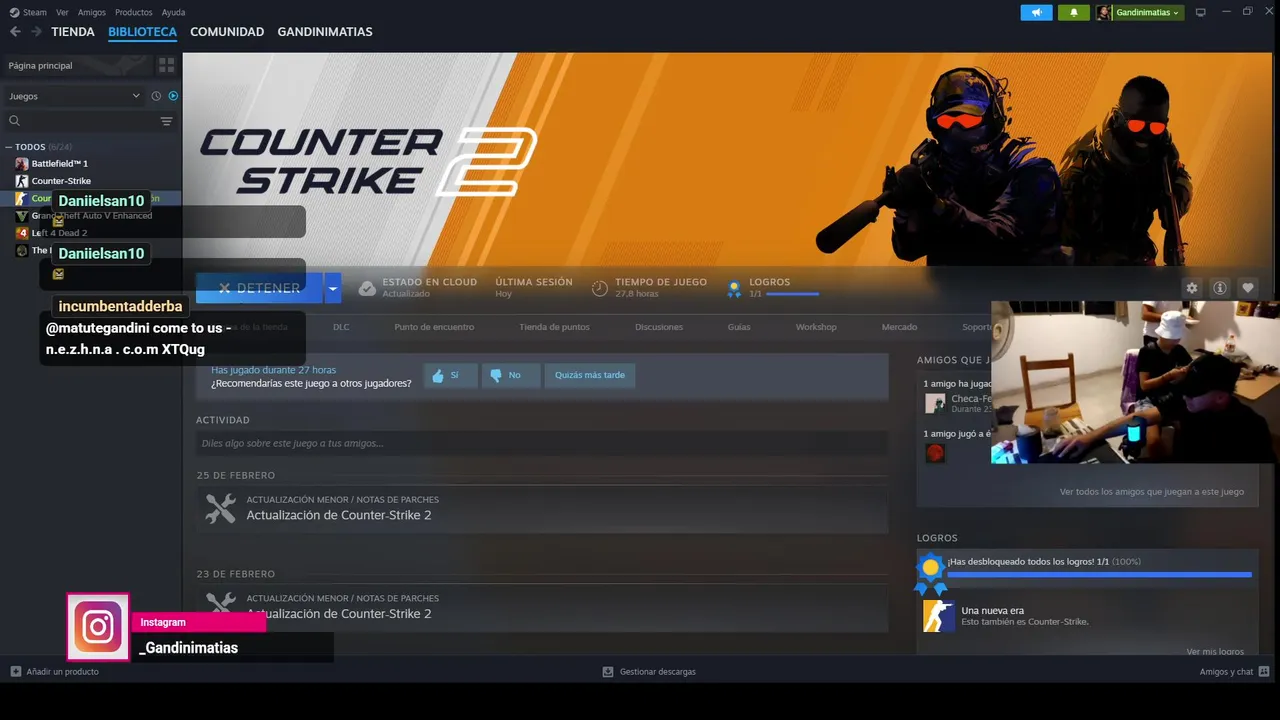Go to the BIBLIOTECA section
Image resolution: width=1280 pixels, height=720 pixels.
142,32
